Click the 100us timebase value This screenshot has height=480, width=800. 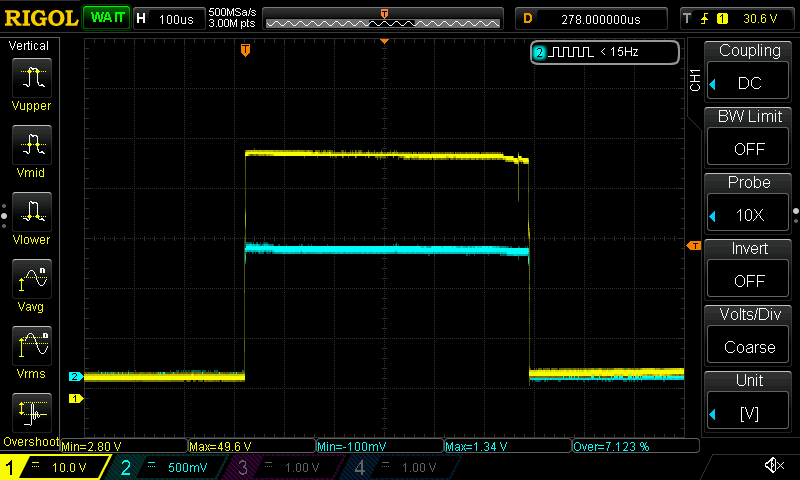click(176, 19)
